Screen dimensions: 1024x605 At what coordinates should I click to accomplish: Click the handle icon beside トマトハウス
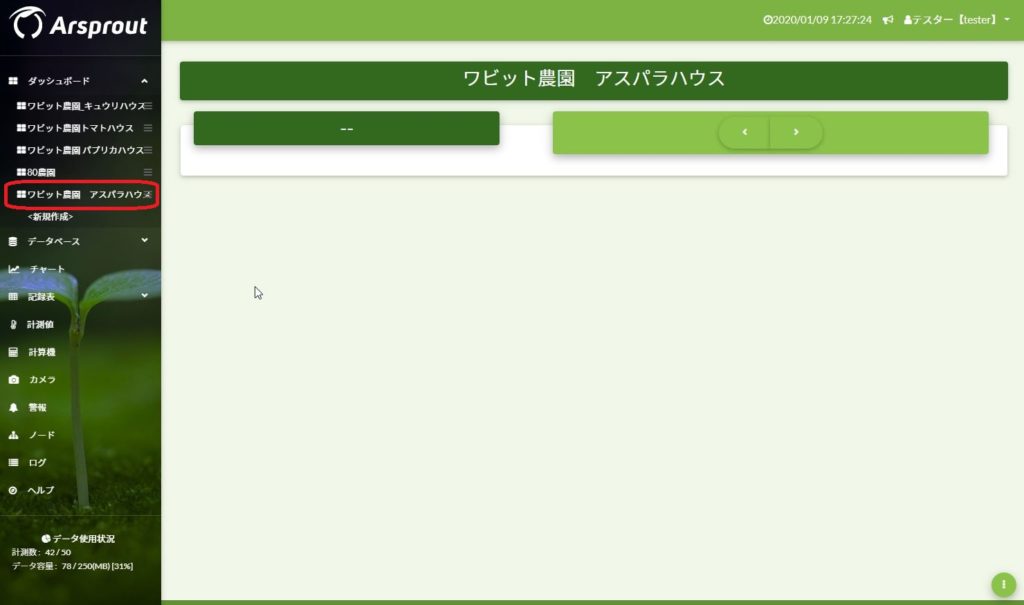[x=148, y=128]
